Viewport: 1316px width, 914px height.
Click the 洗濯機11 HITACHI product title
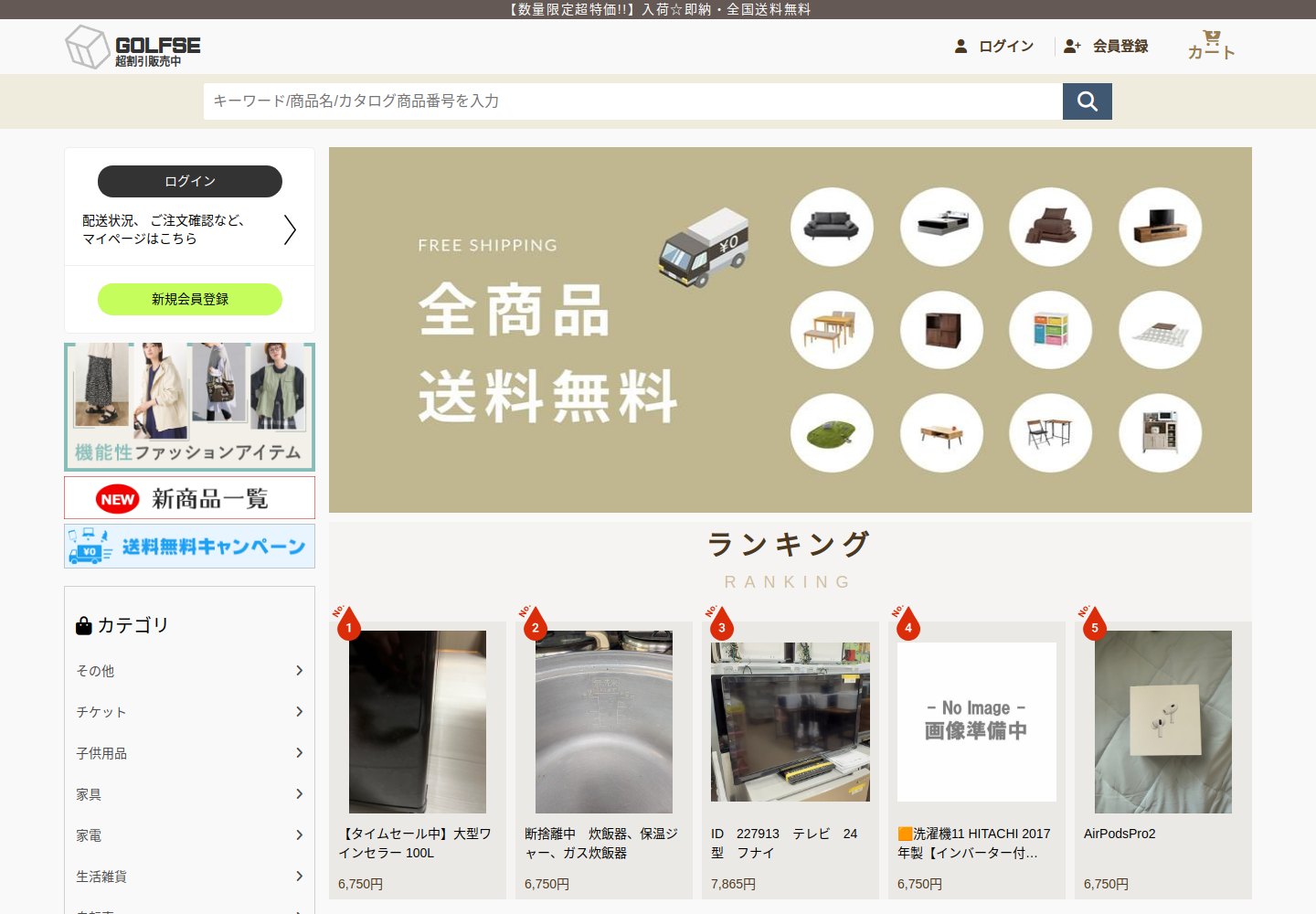[x=974, y=844]
